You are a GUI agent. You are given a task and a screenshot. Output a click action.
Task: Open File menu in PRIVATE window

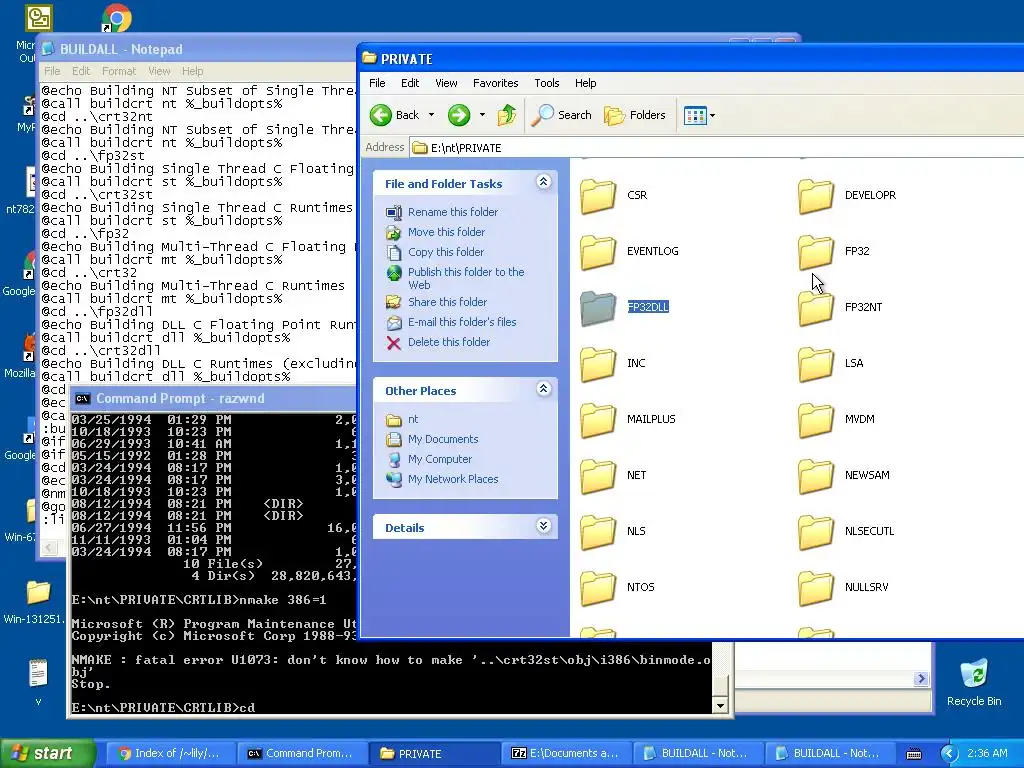tap(377, 83)
